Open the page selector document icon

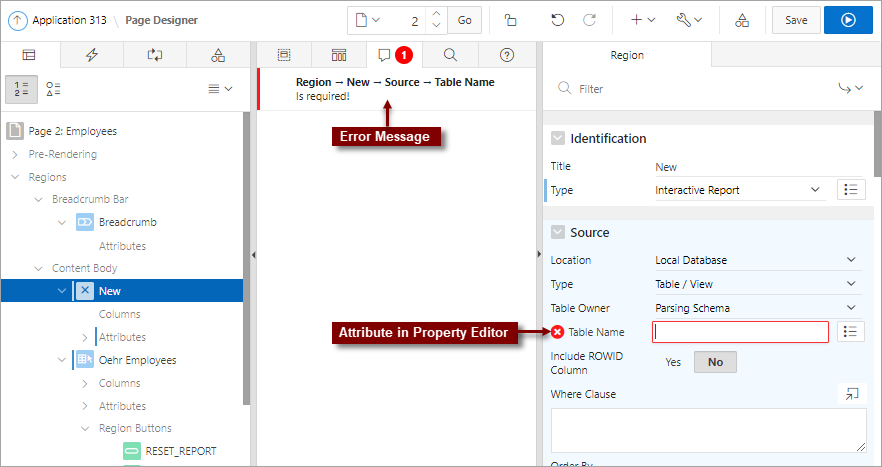[368, 20]
